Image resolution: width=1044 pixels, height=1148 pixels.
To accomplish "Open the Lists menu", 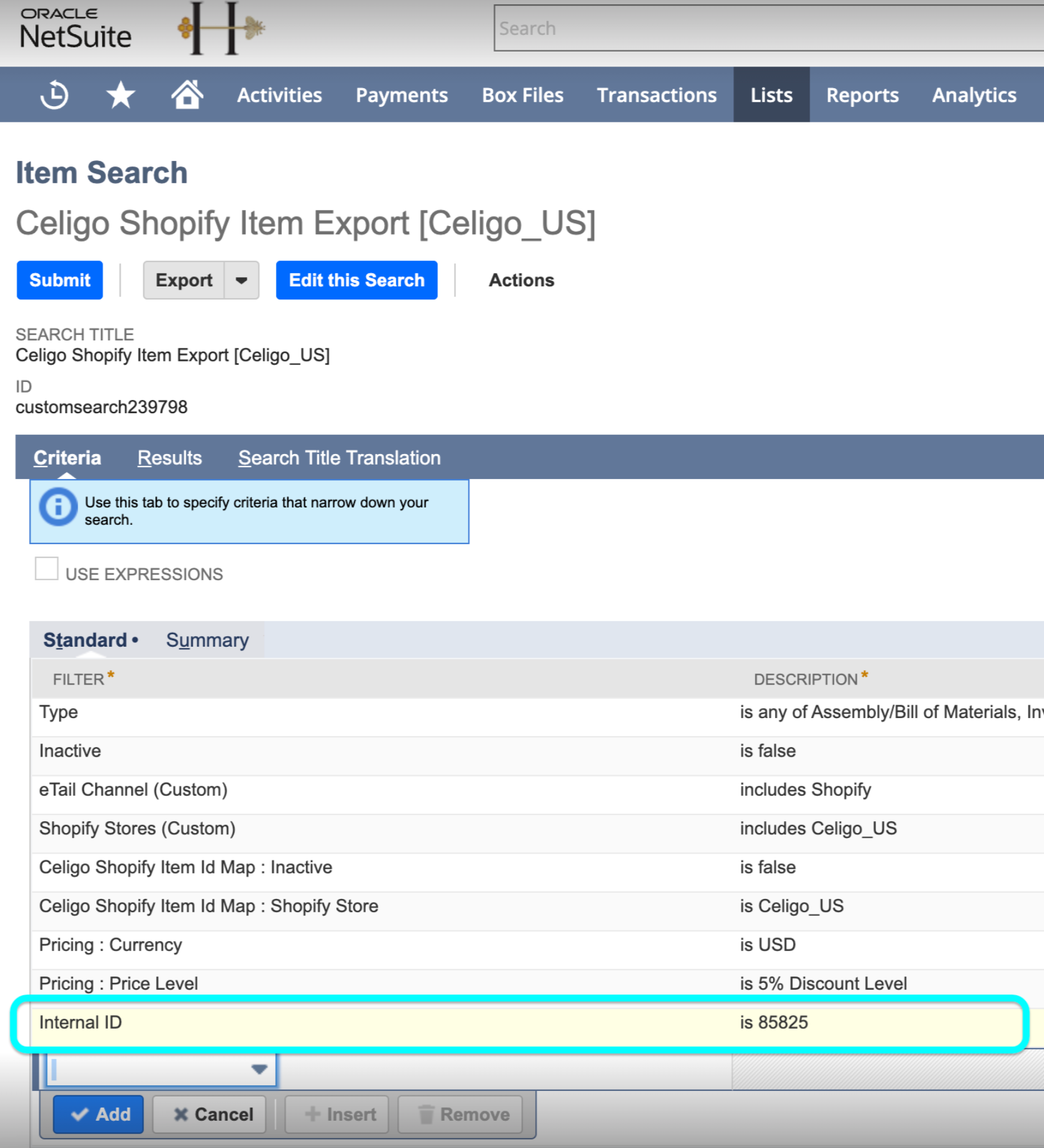I will 771,95.
